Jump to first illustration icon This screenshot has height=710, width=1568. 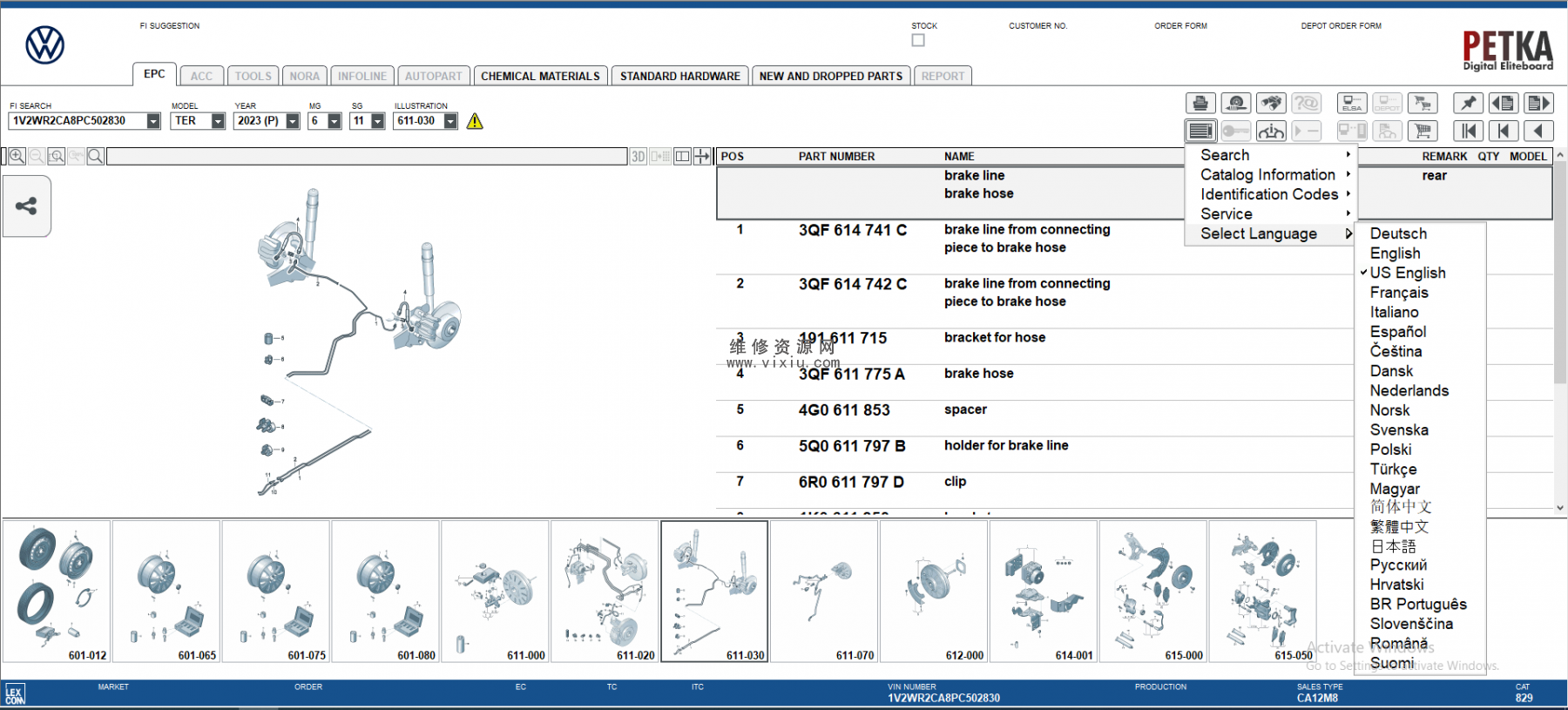[x=1469, y=132]
